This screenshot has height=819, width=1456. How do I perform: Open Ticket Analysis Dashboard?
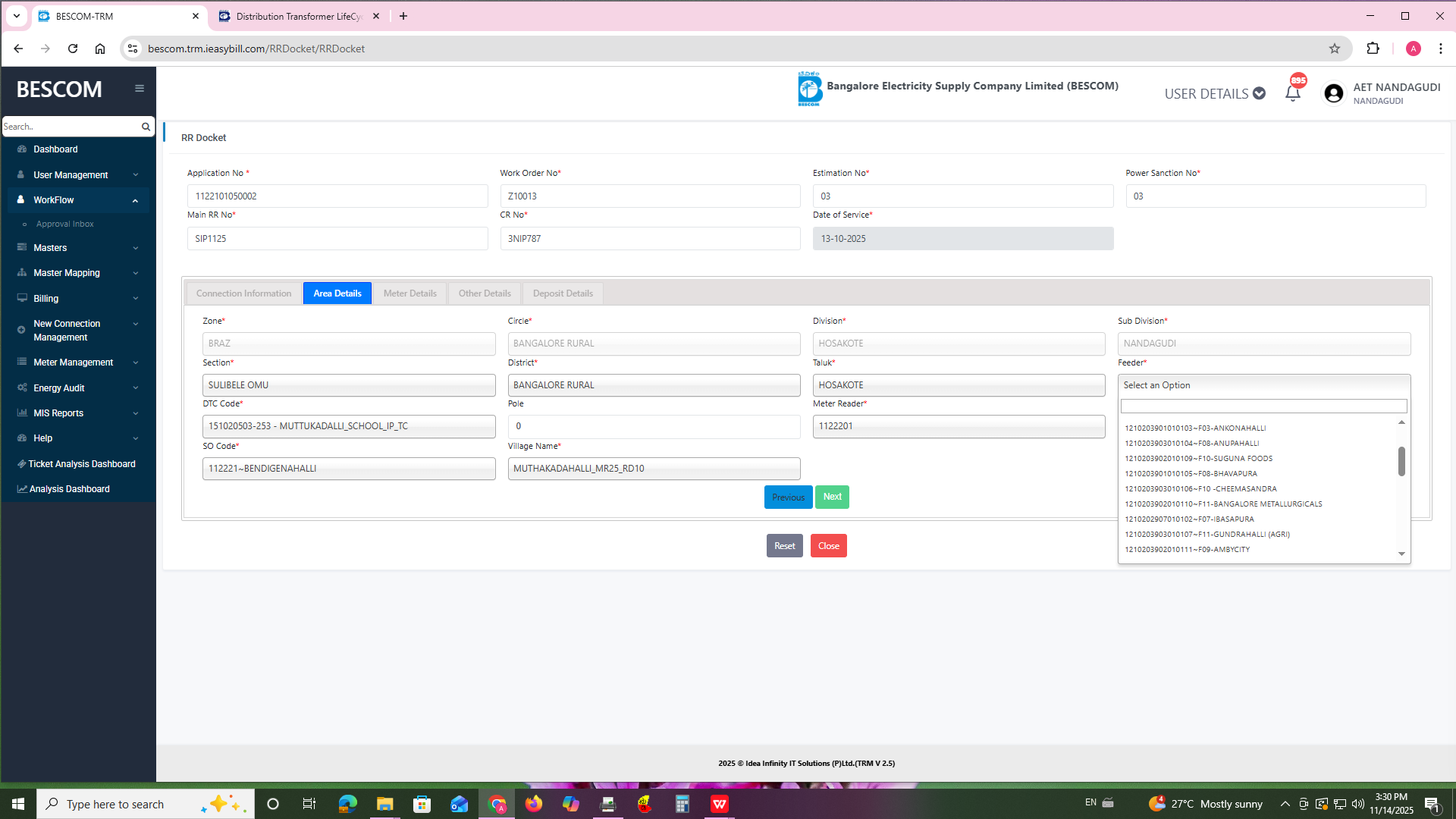pos(82,464)
